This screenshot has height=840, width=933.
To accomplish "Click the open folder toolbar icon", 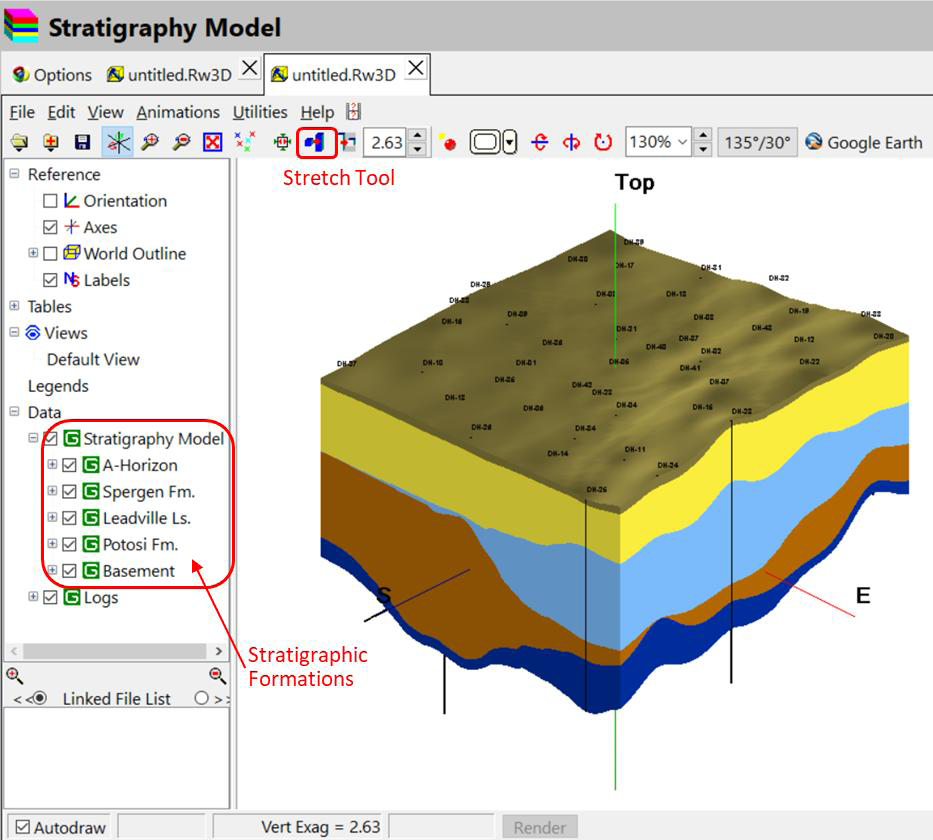I will pos(19,143).
